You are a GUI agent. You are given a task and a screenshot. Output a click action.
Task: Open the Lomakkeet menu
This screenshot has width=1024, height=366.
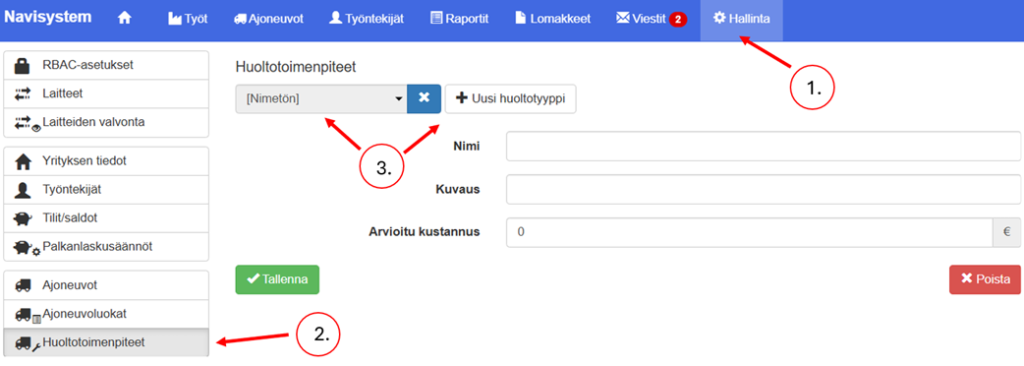552,19
